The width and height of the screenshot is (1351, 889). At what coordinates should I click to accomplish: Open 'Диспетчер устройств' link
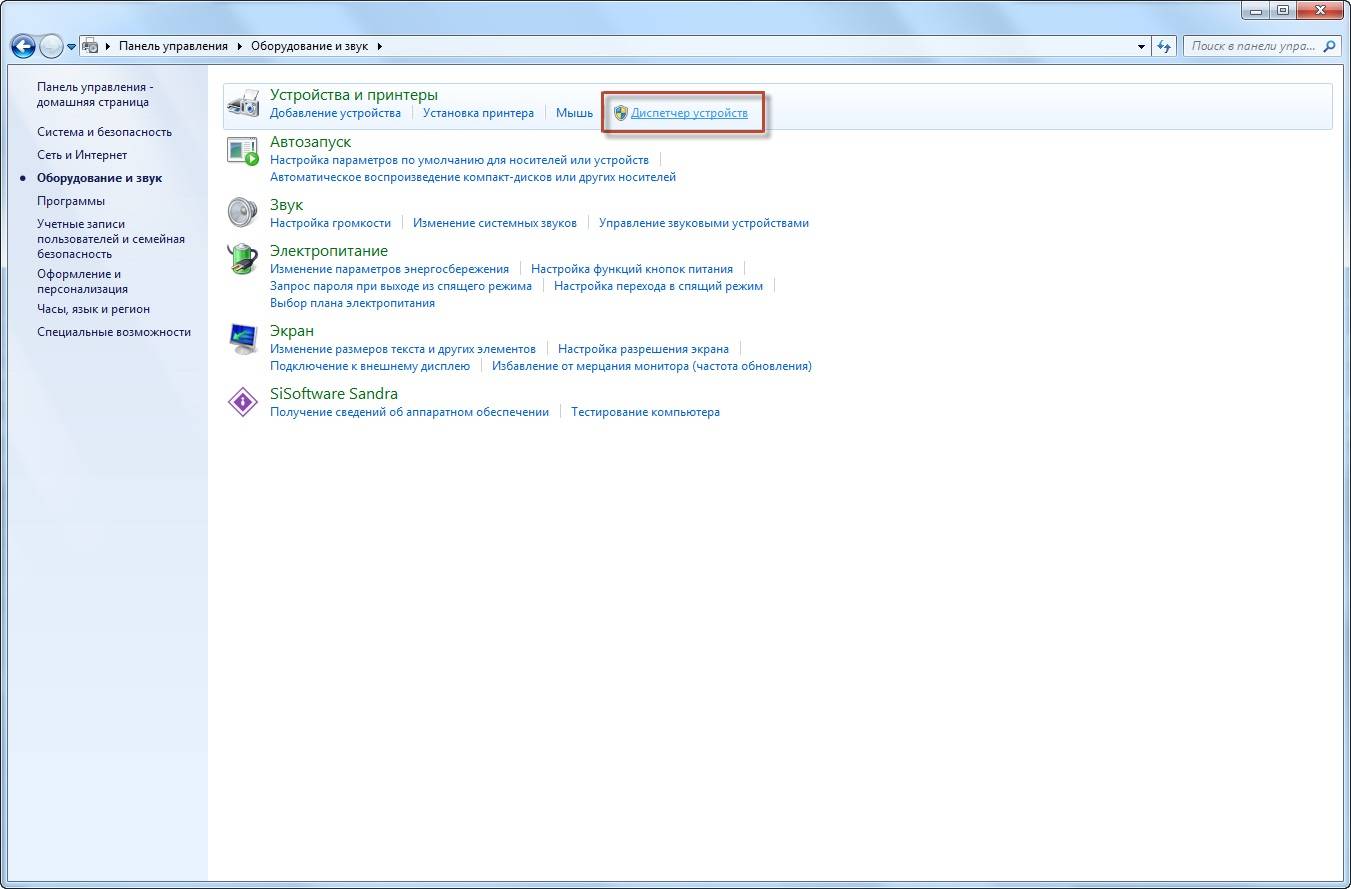[689, 113]
